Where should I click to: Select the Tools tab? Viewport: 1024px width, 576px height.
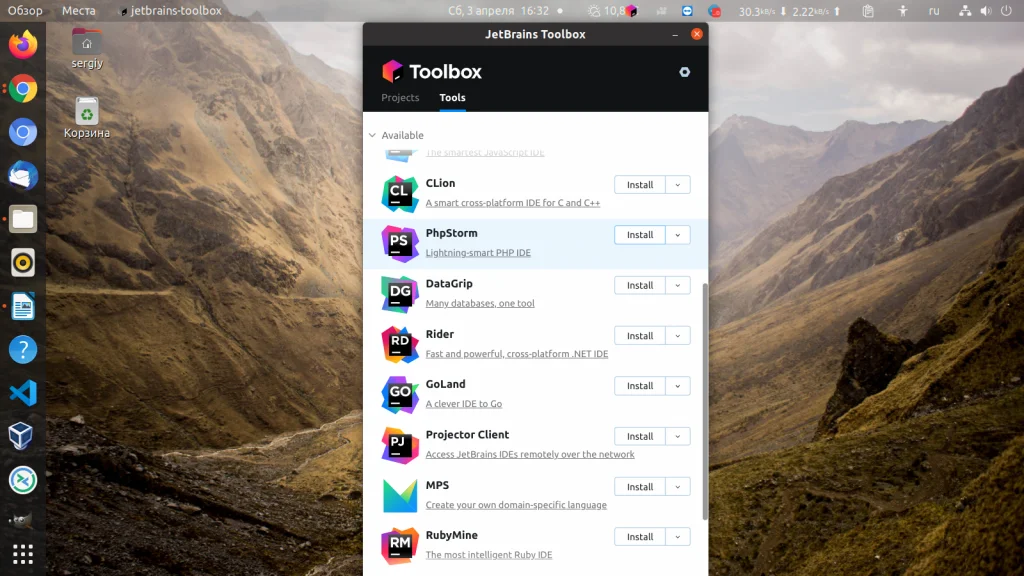click(453, 97)
